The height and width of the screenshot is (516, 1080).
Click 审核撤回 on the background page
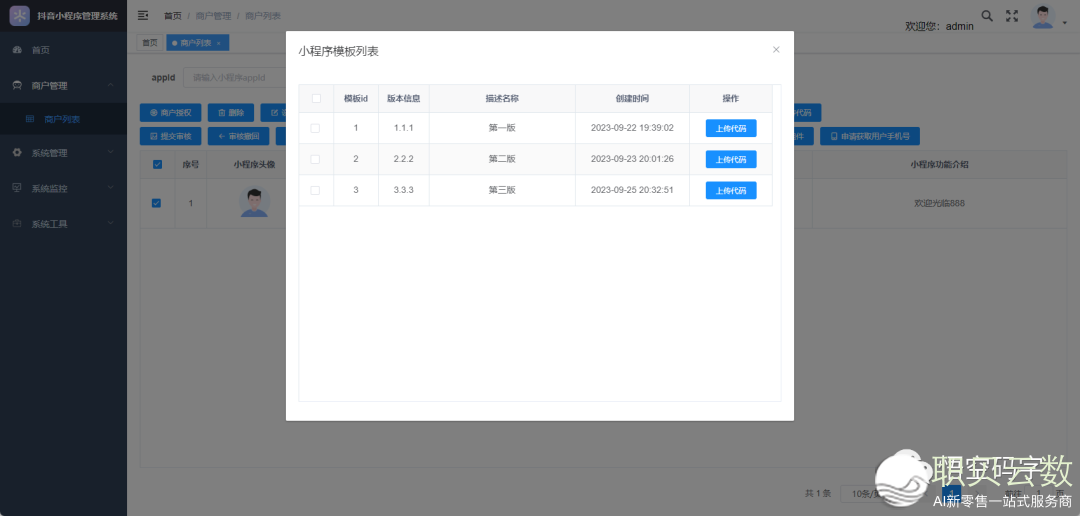coord(238,136)
